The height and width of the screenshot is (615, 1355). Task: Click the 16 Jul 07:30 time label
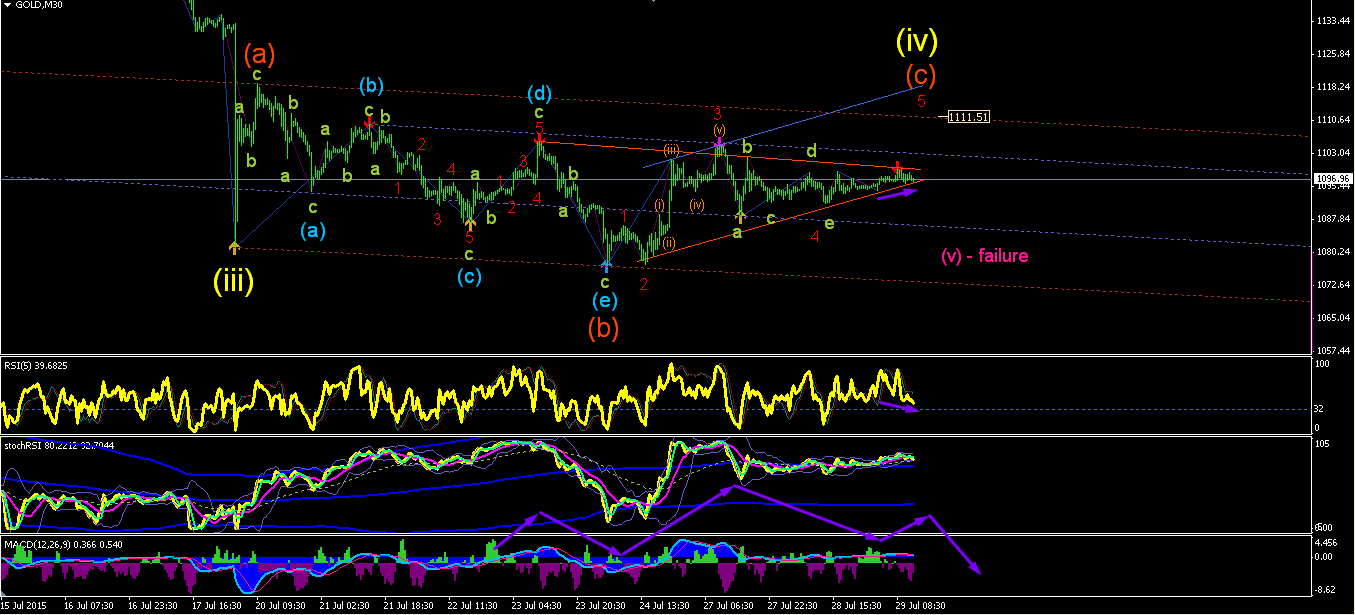(88, 606)
